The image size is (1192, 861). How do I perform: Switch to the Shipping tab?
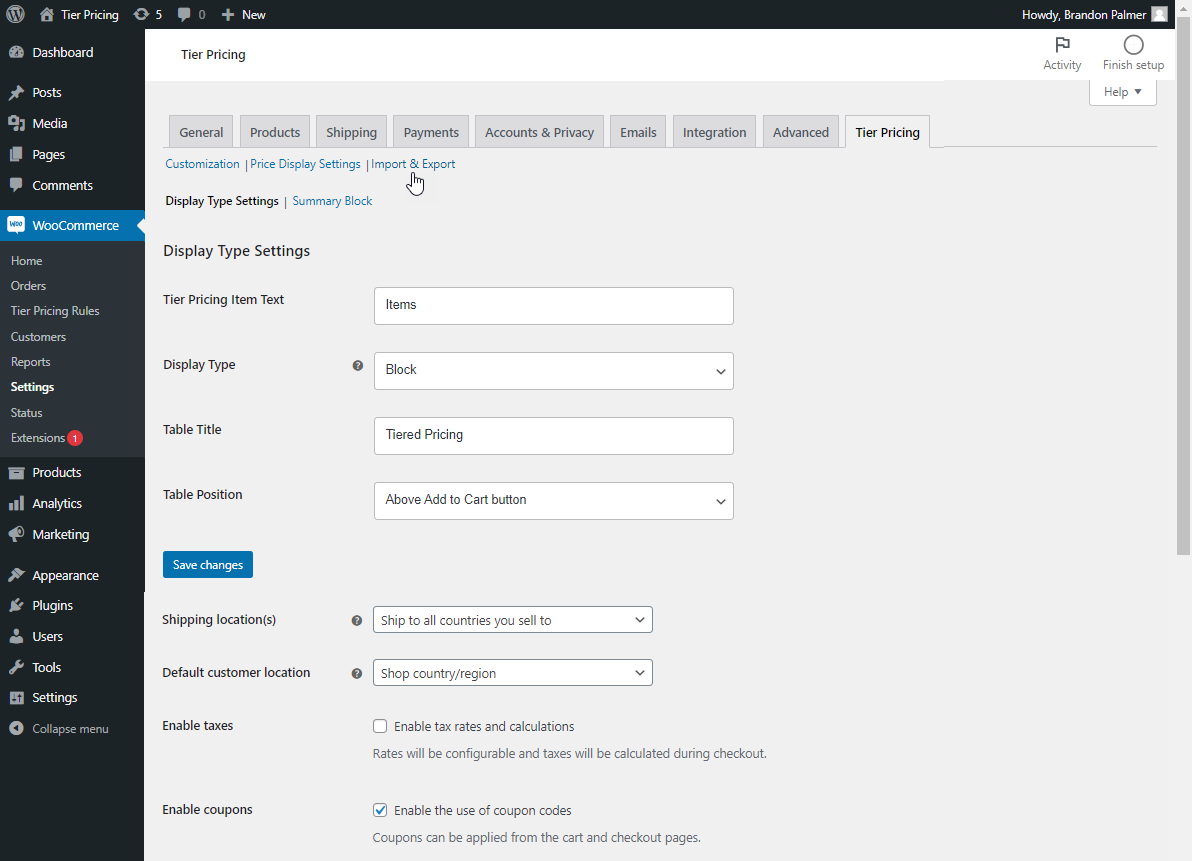[x=351, y=132]
